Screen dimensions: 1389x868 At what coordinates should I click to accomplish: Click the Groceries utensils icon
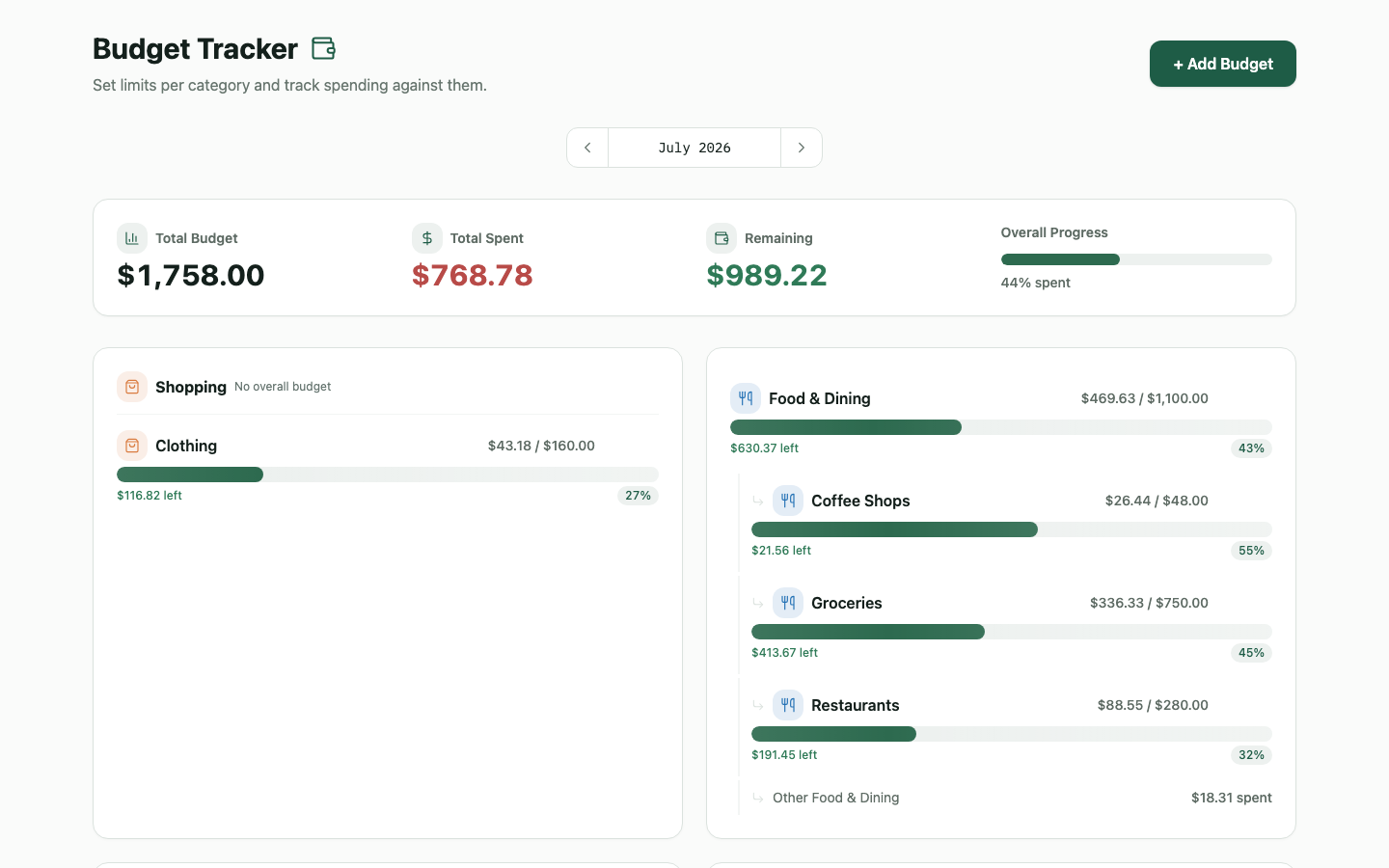(x=788, y=603)
